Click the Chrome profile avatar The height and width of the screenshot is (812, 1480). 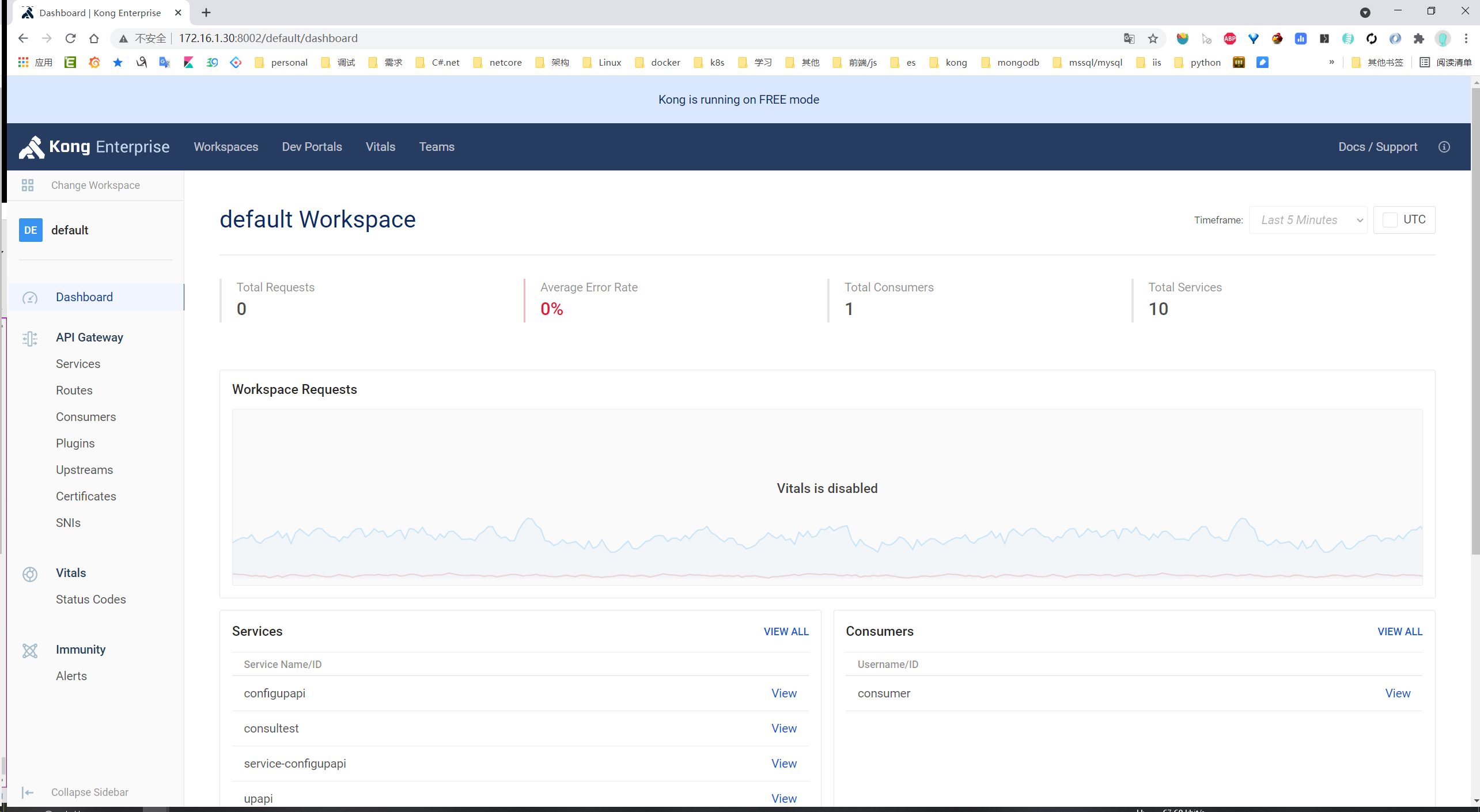click(x=1443, y=38)
